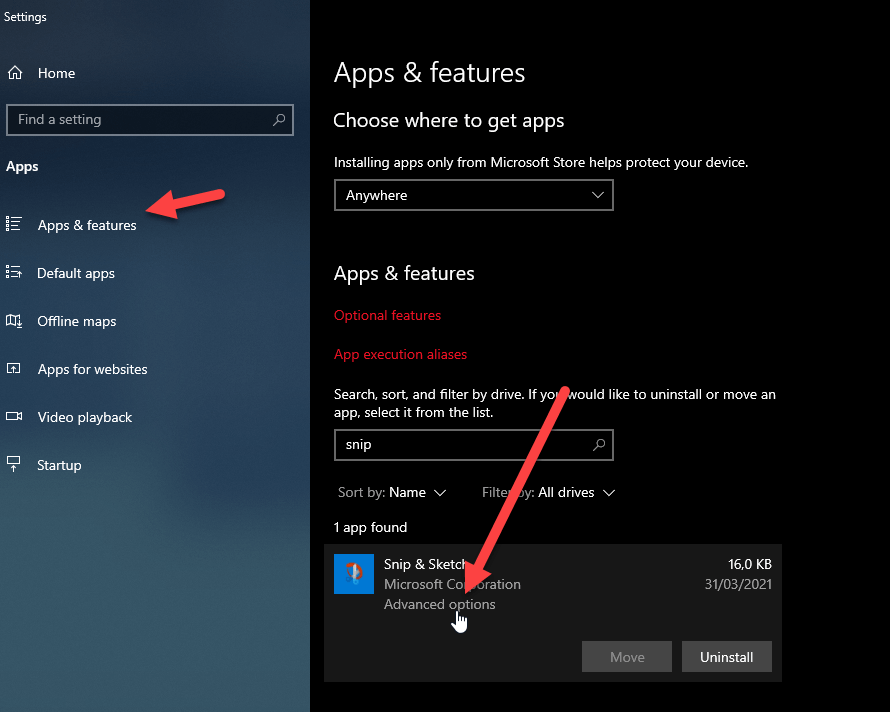
Task: Click the Uninstall button
Action: coord(727,657)
